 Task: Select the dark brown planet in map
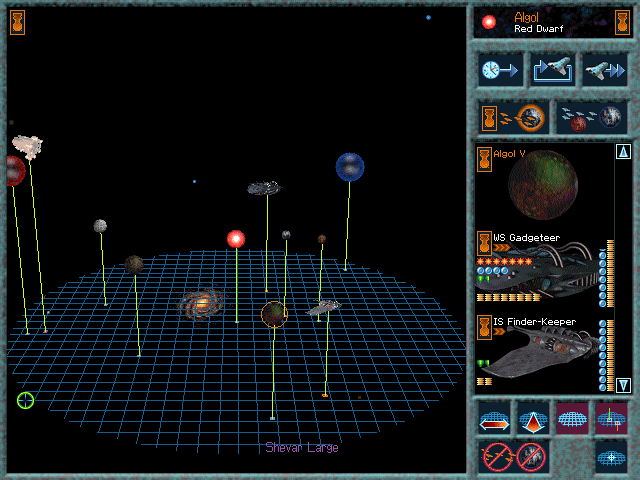tap(134, 265)
